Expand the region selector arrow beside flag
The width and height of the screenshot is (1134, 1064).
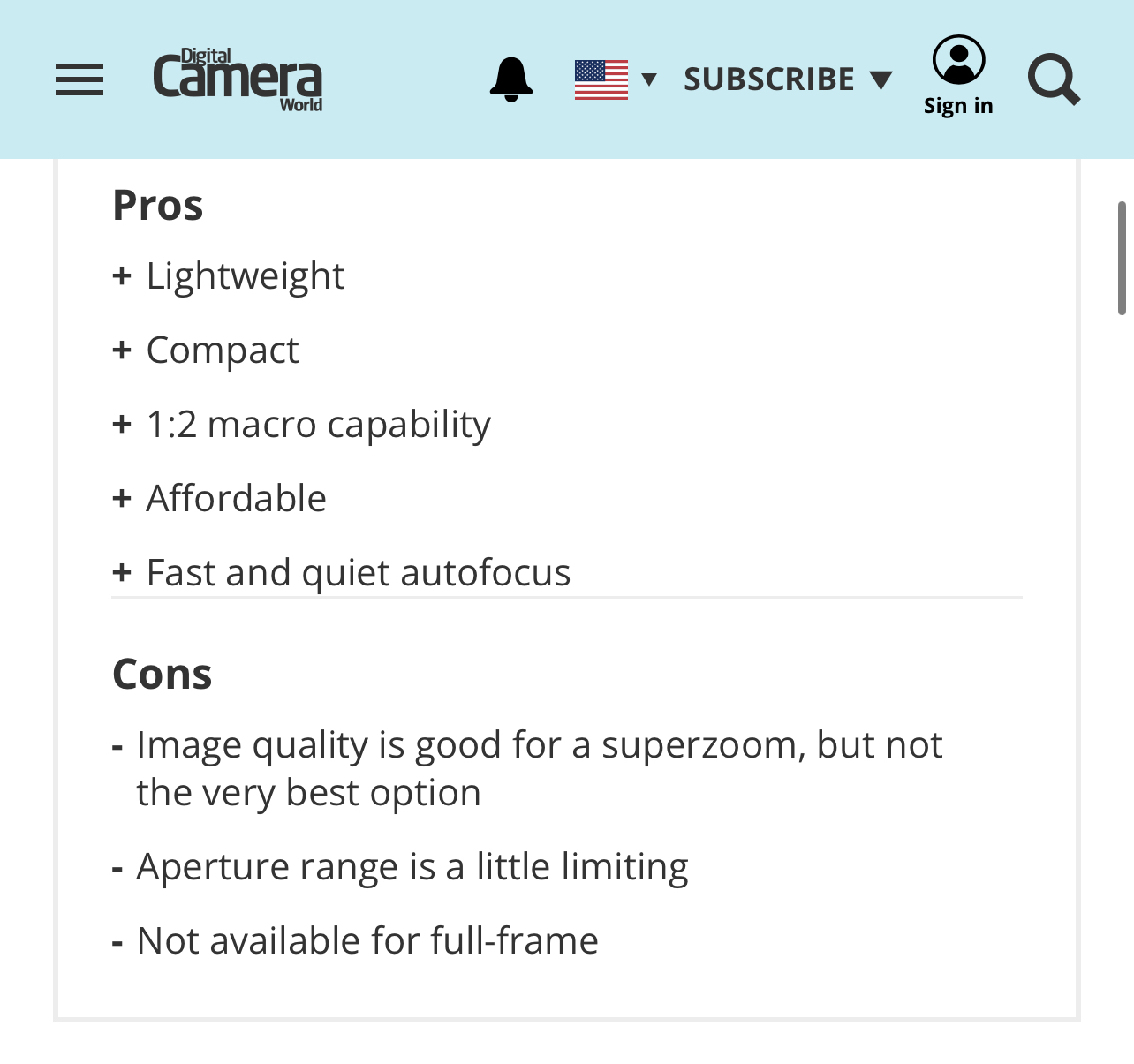point(649,79)
